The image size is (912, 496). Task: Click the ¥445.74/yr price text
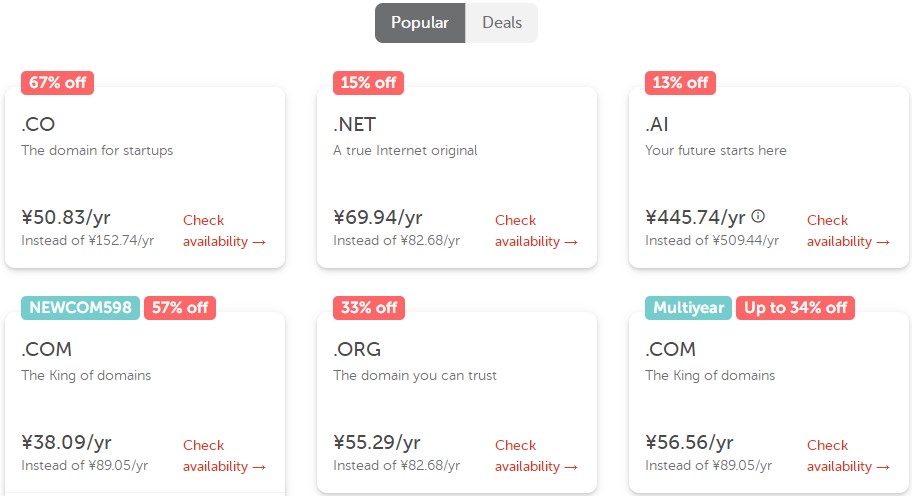[695, 217]
